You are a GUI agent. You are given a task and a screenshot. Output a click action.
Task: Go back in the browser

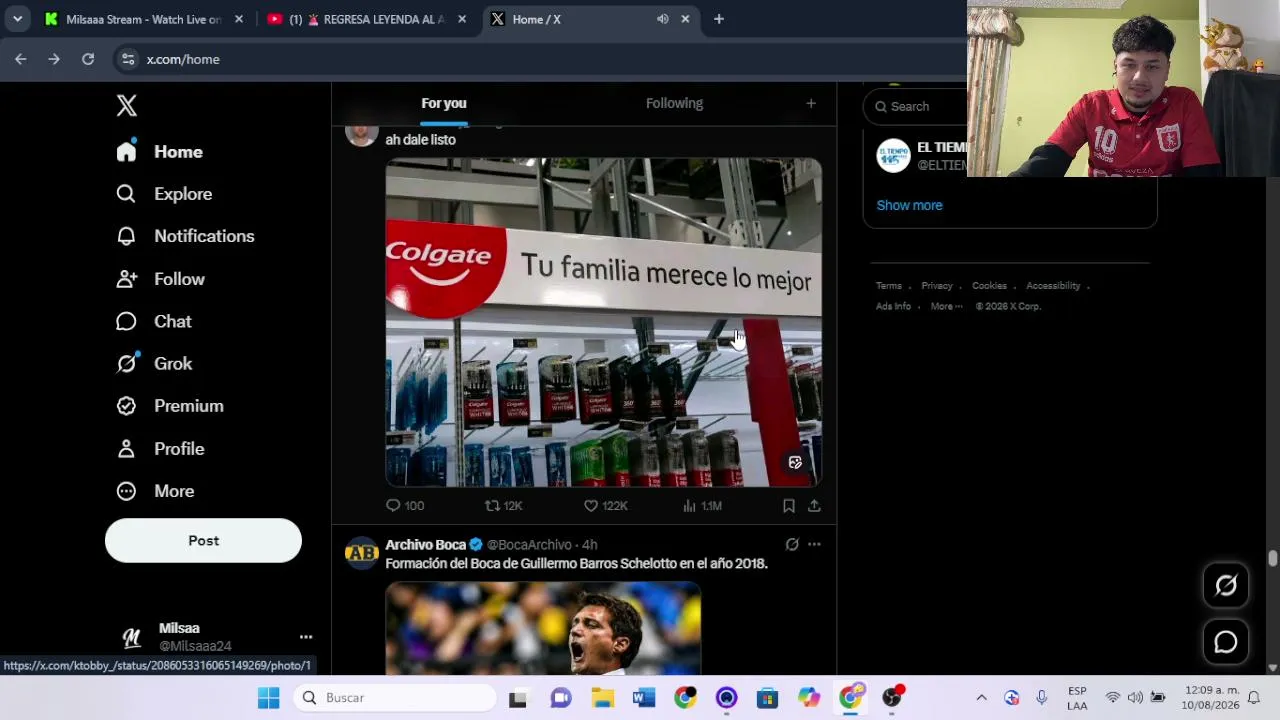pos(21,59)
